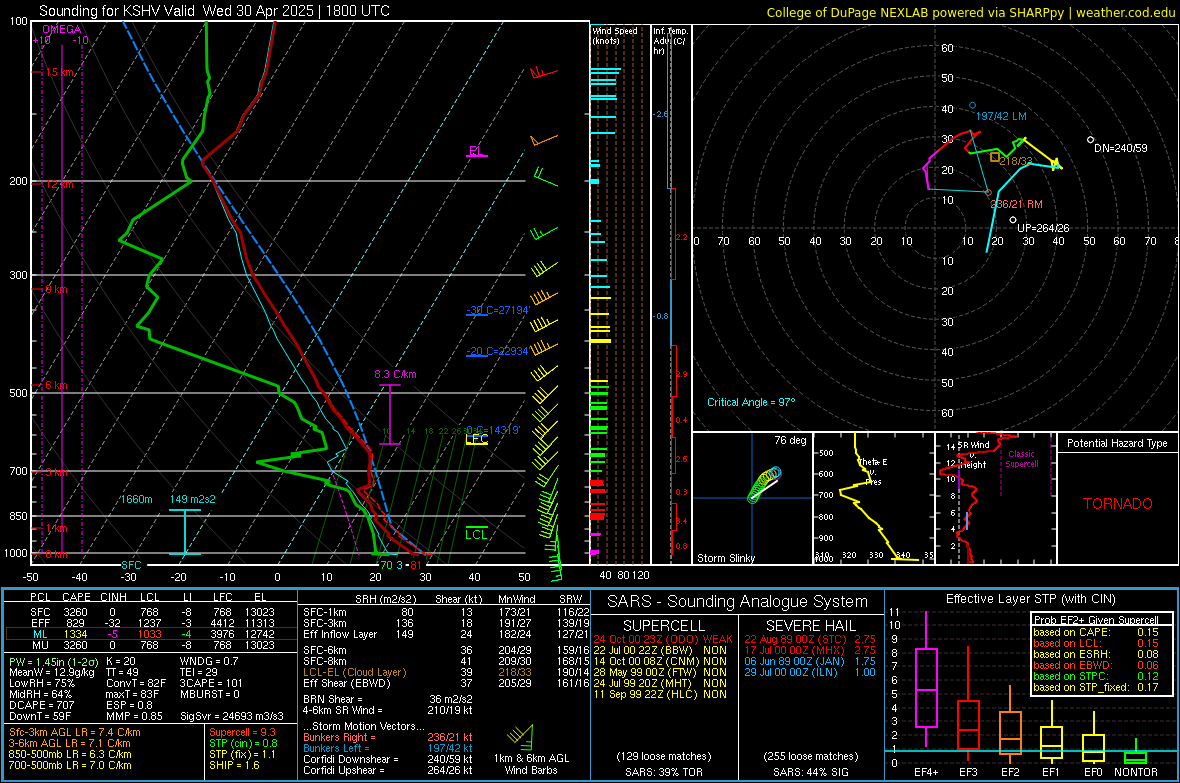Click the OMEGA label on the skew-T
Screen dimensions: 1180x783
pyautogui.click(x=62, y=29)
